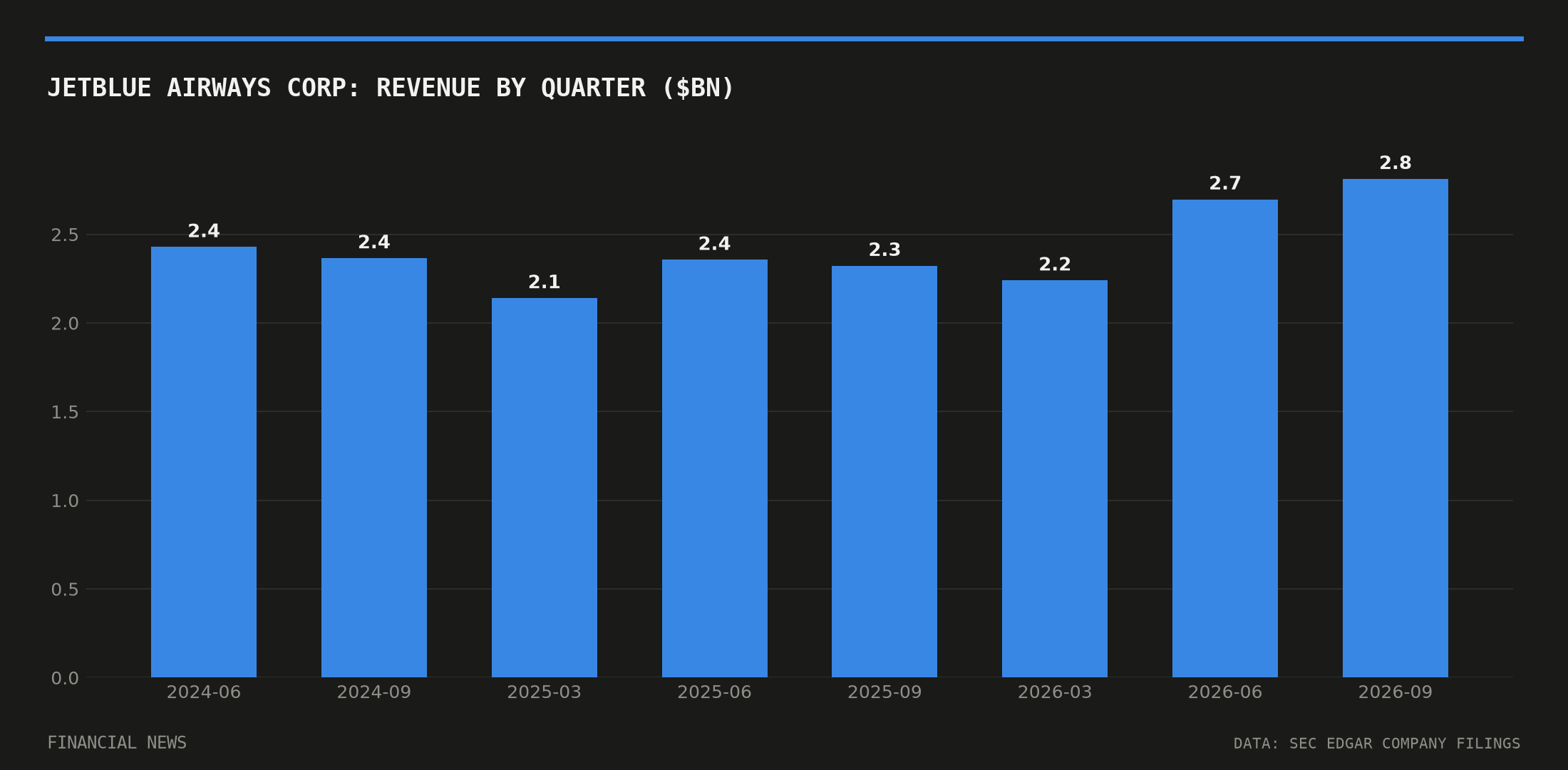Click the 2024-09 x-axis label
Viewport: 1568px width, 770px height.
[x=374, y=692]
